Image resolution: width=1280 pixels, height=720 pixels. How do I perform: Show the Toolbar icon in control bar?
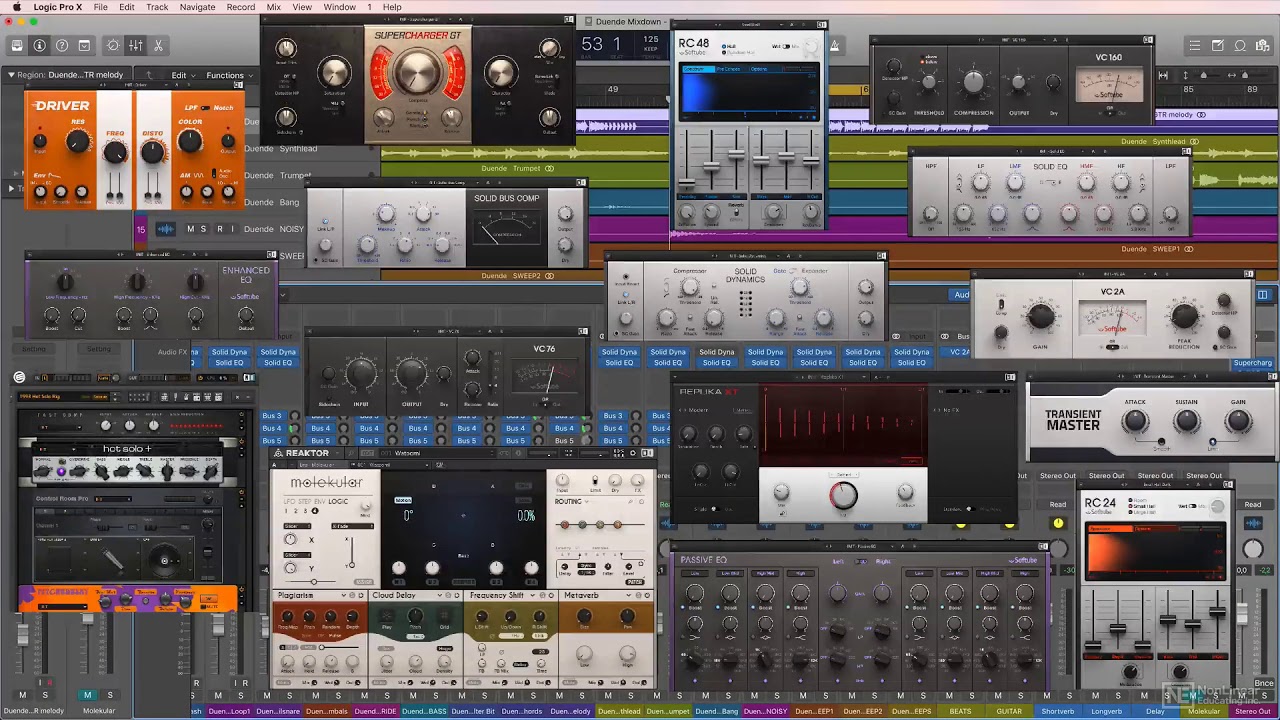pos(85,45)
